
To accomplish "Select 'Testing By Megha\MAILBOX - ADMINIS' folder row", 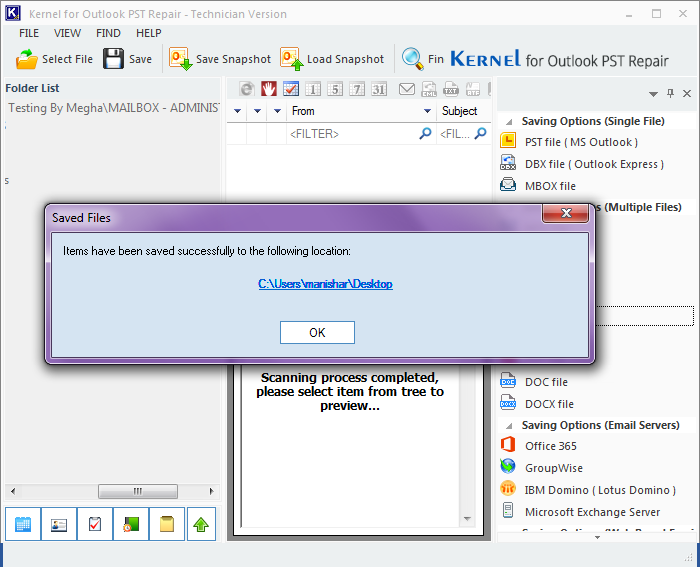I will [113, 108].
